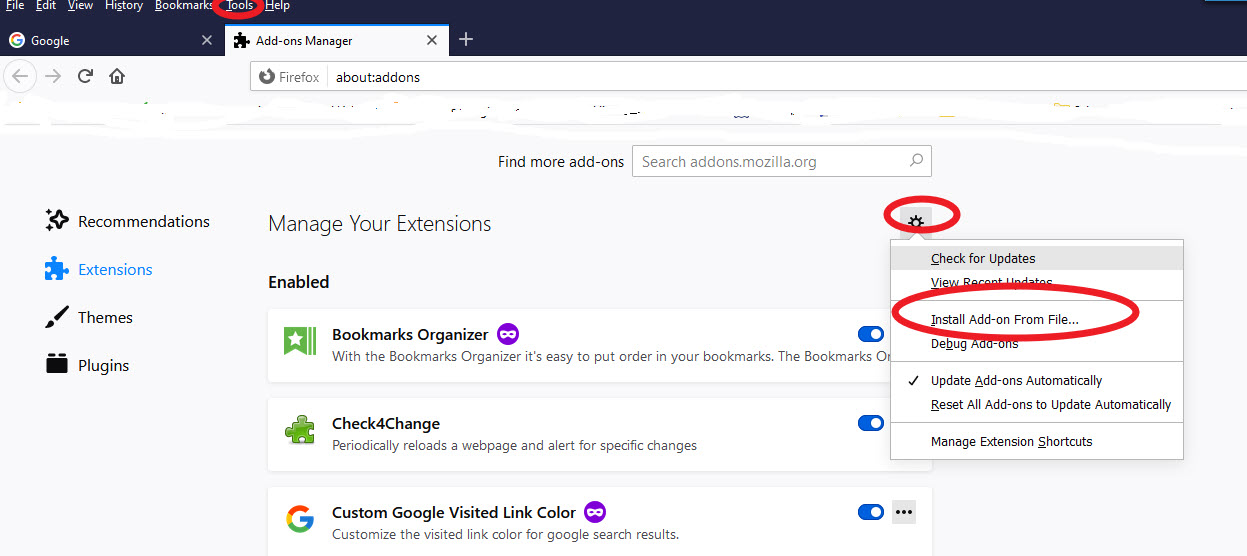This screenshot has height=556, width=1247.
Task: Open a new tab with plus button
Action: click(466, 40)
